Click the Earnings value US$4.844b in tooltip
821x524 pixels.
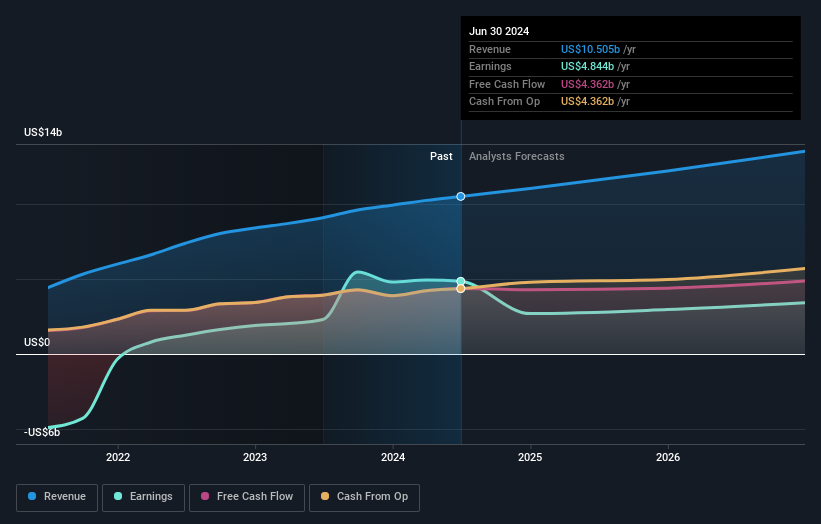(x=587, y=66)
